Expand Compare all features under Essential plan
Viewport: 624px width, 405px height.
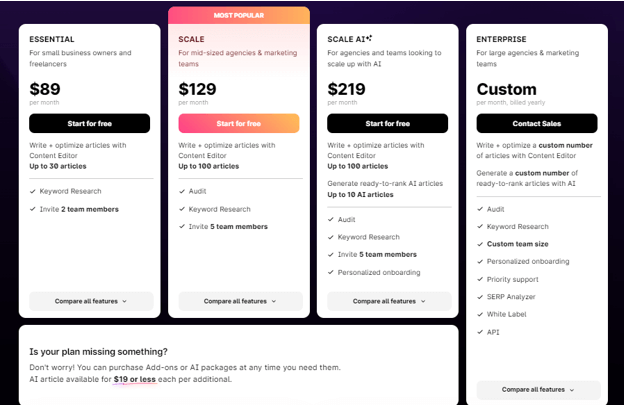pos(91,300)
